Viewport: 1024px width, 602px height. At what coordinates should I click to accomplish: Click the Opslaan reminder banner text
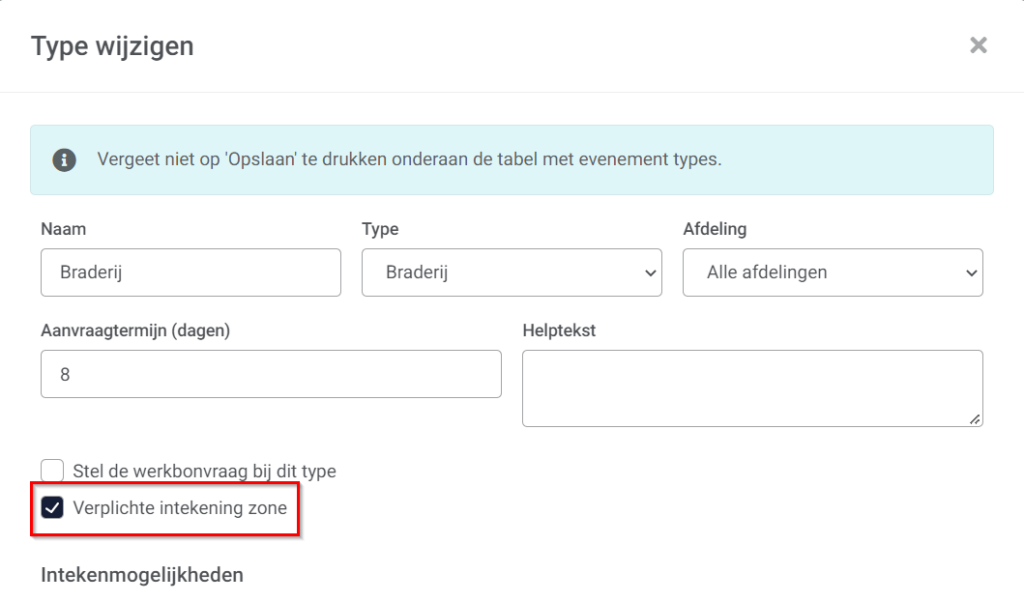pos(409,159)
